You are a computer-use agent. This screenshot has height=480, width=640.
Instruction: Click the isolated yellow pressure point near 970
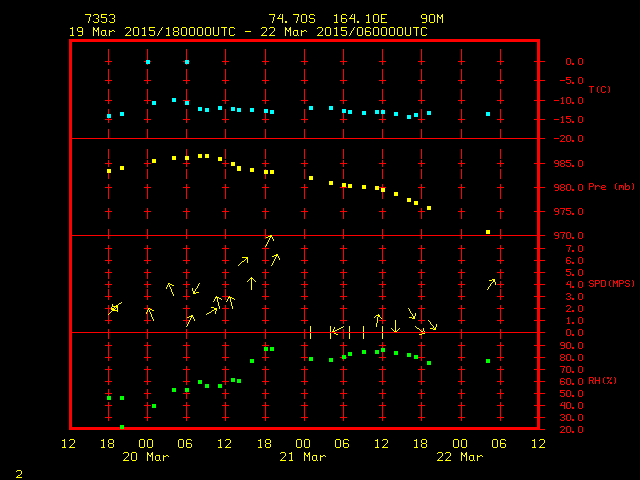(x=488, y=232)
